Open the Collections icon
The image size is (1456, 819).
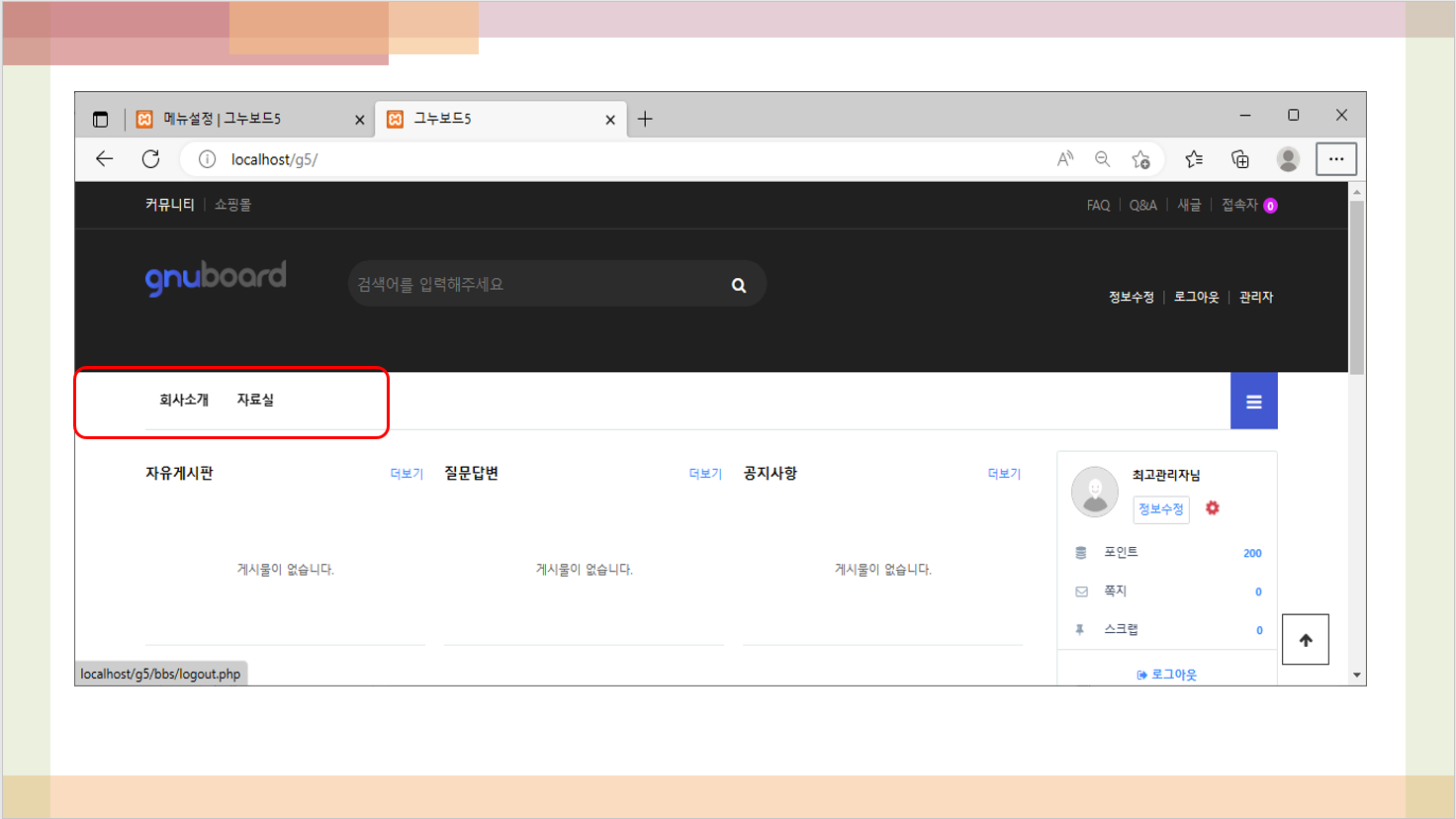click(1240, 159)
